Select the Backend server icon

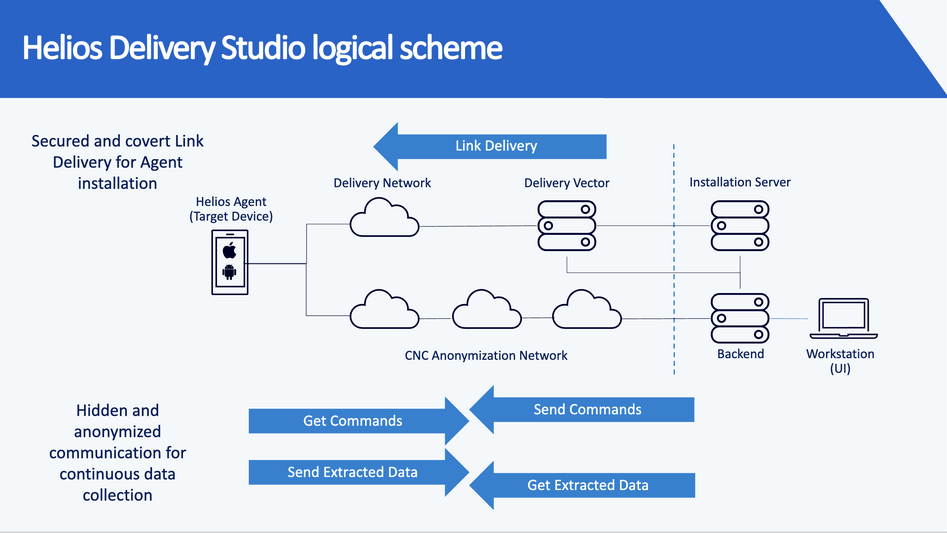(x=740, y=318)
